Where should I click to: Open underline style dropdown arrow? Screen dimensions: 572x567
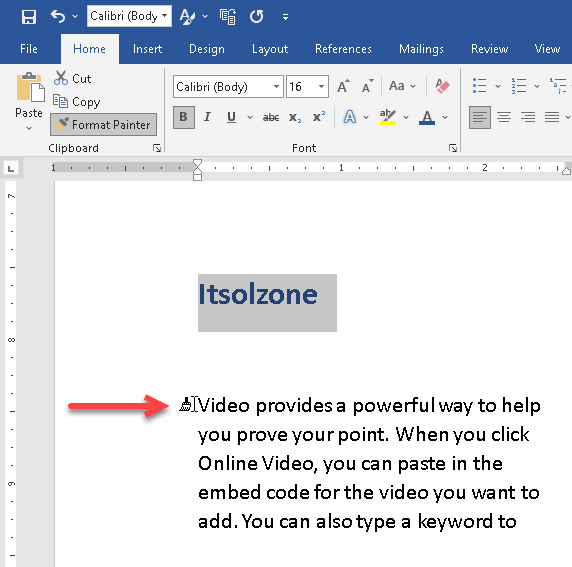tap(250, 117)
